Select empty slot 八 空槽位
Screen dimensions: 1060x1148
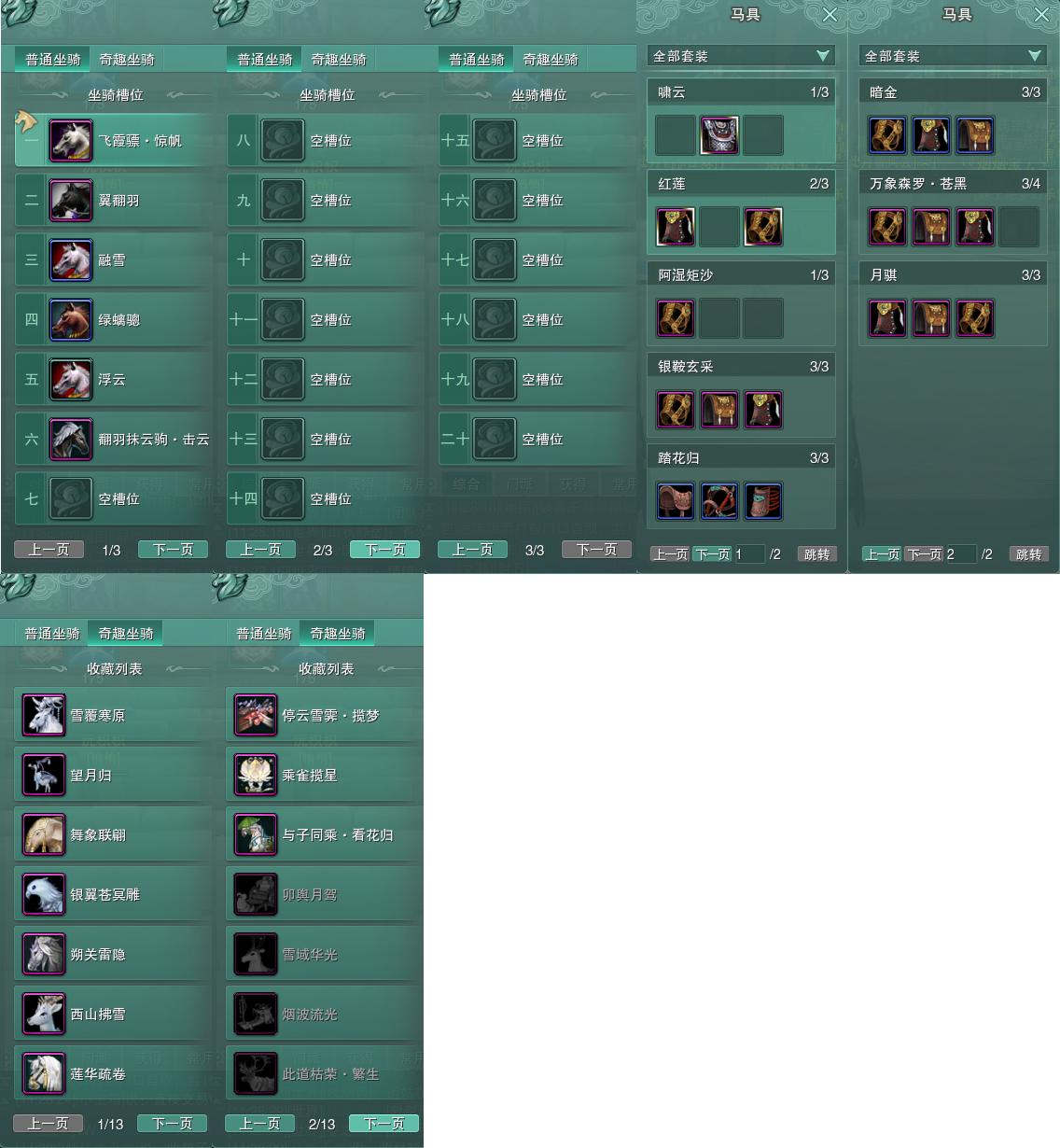click(325, 141)
